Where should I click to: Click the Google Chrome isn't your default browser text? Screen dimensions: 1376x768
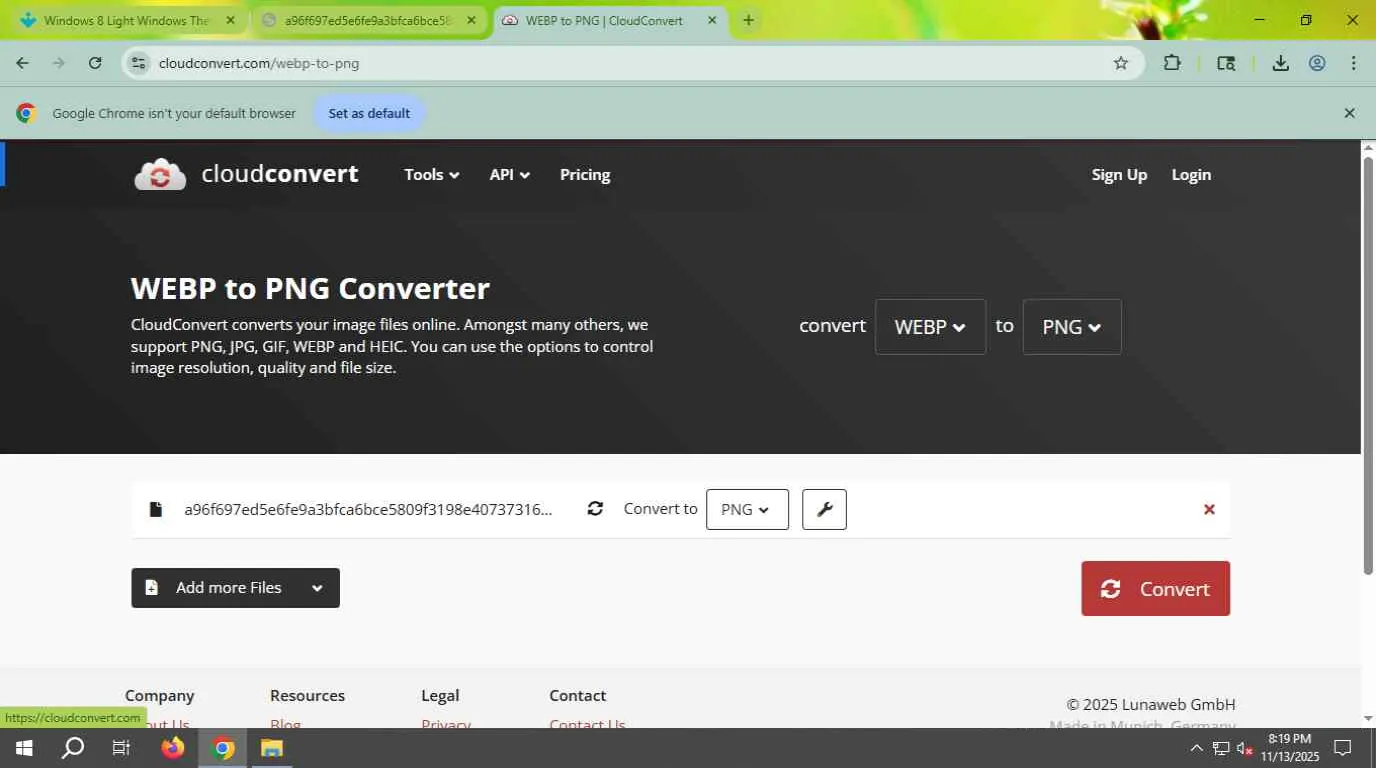click(174, 113)
